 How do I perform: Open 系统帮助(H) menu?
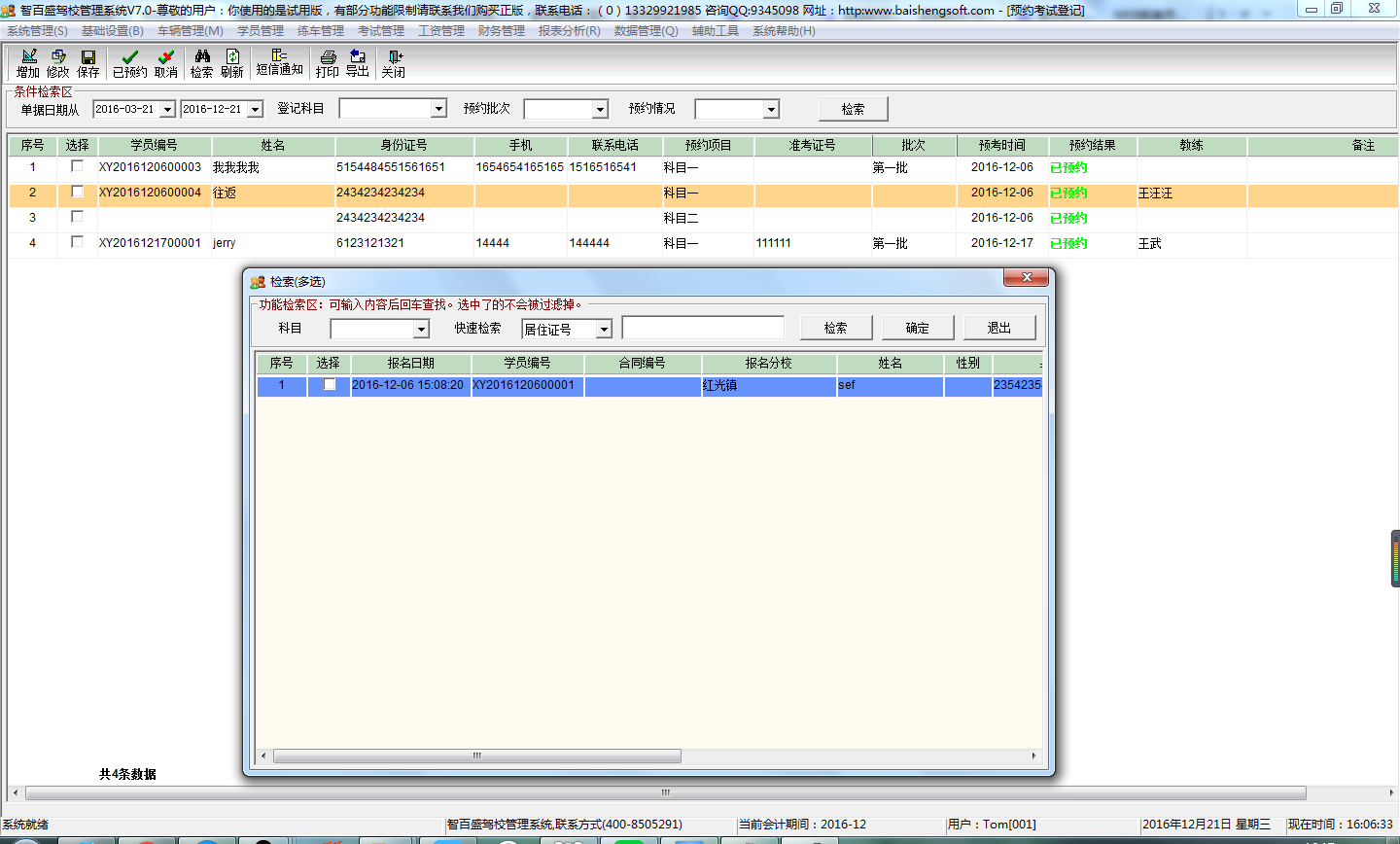pyautogui.click(x=784, y=31)
